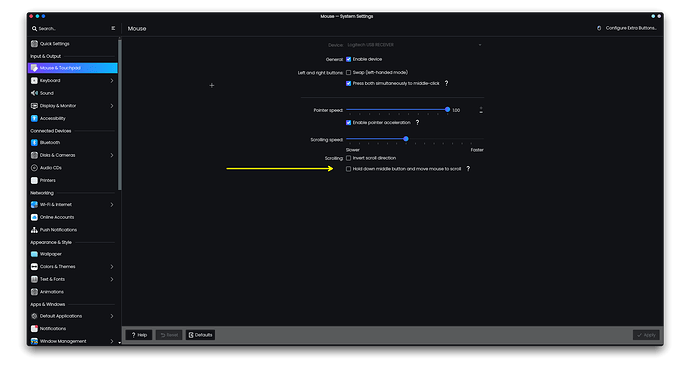Expand Disks & Cameras chevron
The height and width of the screenshot is (375, 690).
(112, 155)
